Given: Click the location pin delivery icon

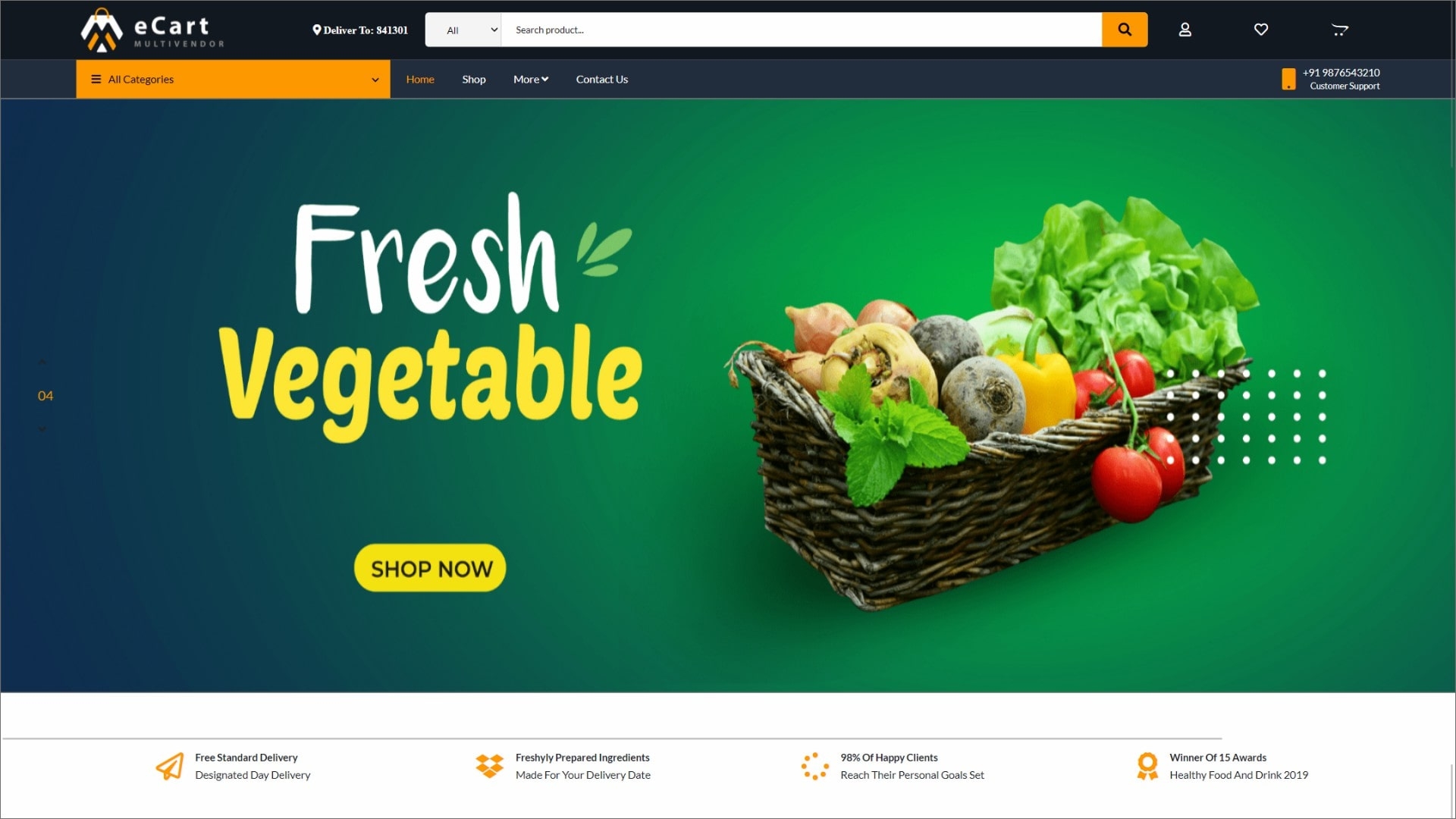Looking at the screenshot, I should pos(316,29).
